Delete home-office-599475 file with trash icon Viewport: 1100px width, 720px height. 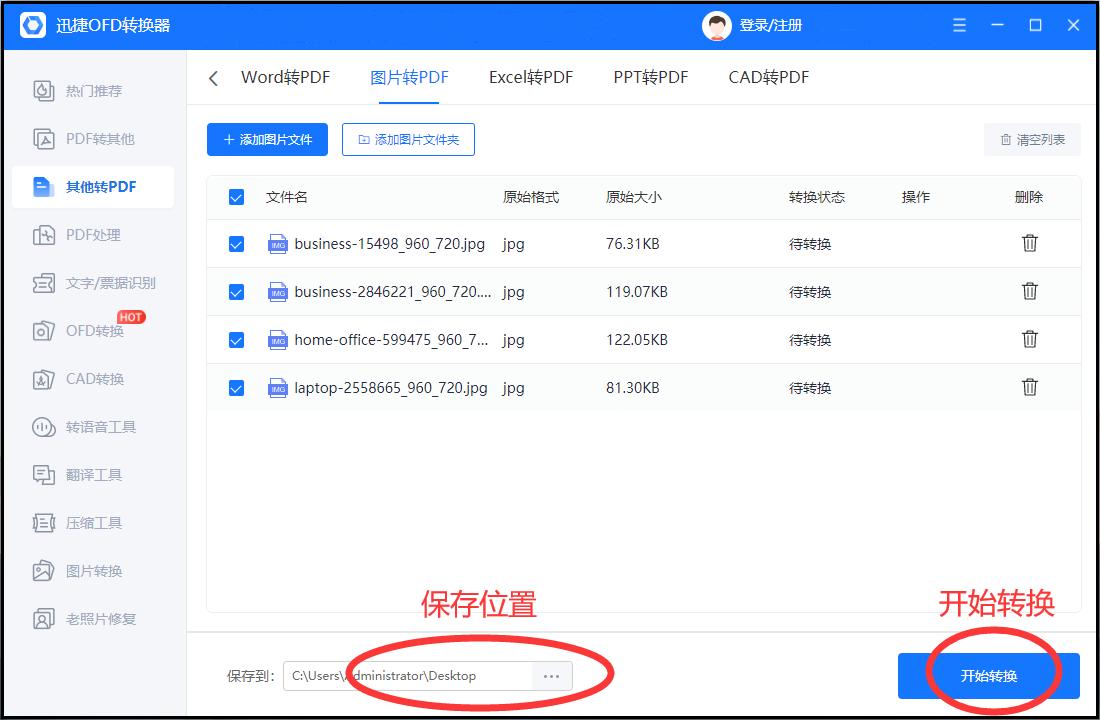[1030, 340]
